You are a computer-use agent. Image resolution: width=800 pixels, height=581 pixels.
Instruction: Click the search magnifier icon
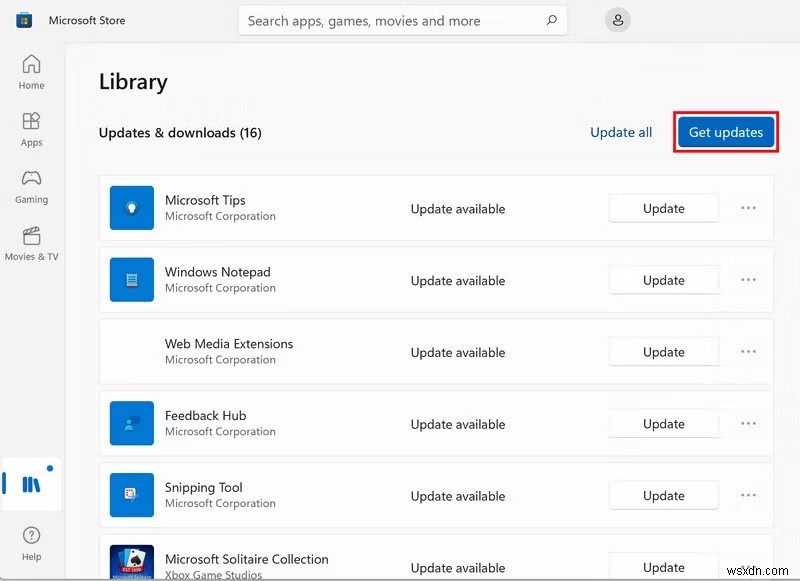[x=551, y=20]
